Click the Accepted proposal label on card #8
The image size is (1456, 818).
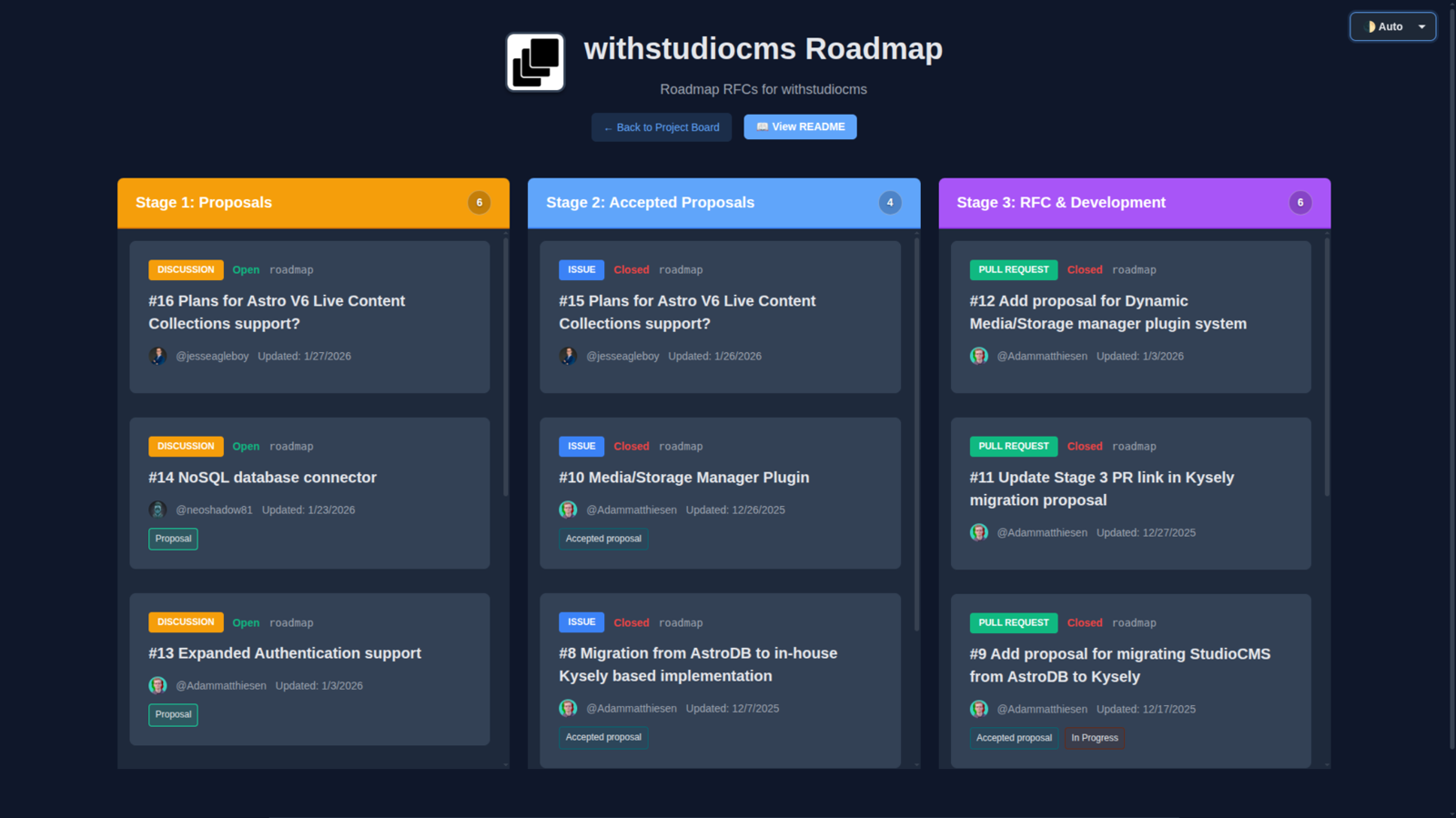point(603,737)
